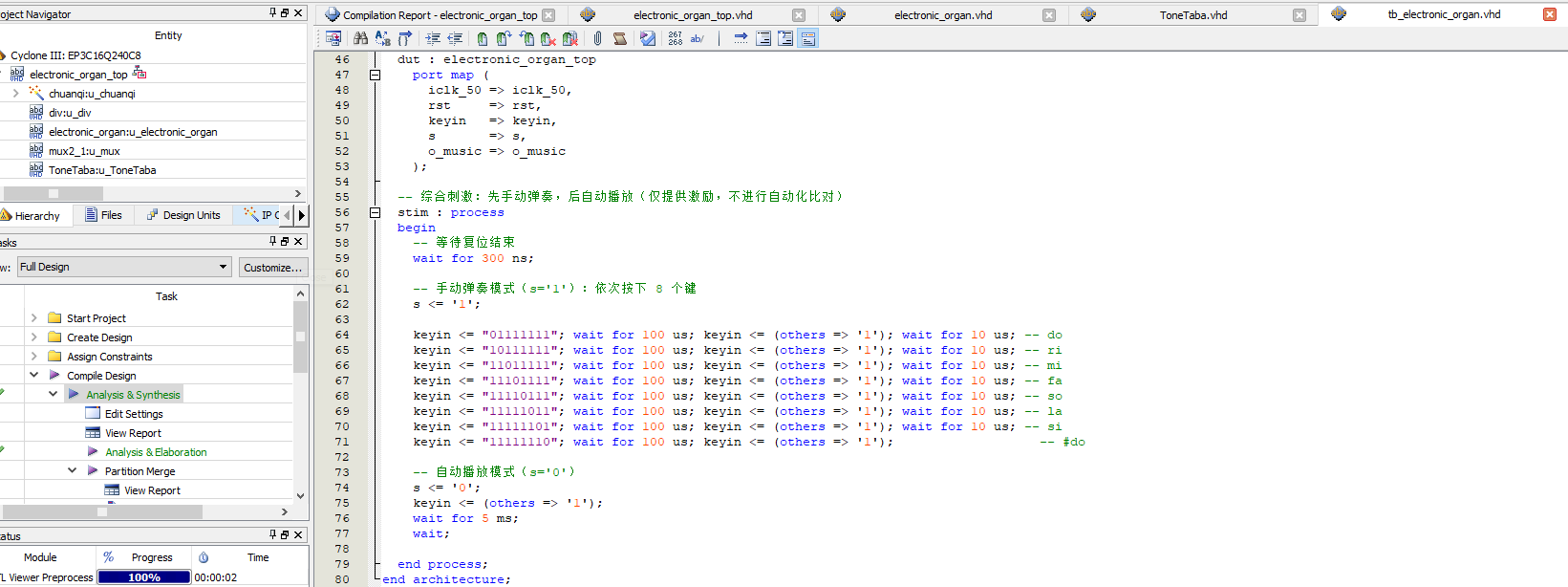Jump to the next bookmark icon
The width and height of the screenshot is (1568, 587).
coord(504,38)
